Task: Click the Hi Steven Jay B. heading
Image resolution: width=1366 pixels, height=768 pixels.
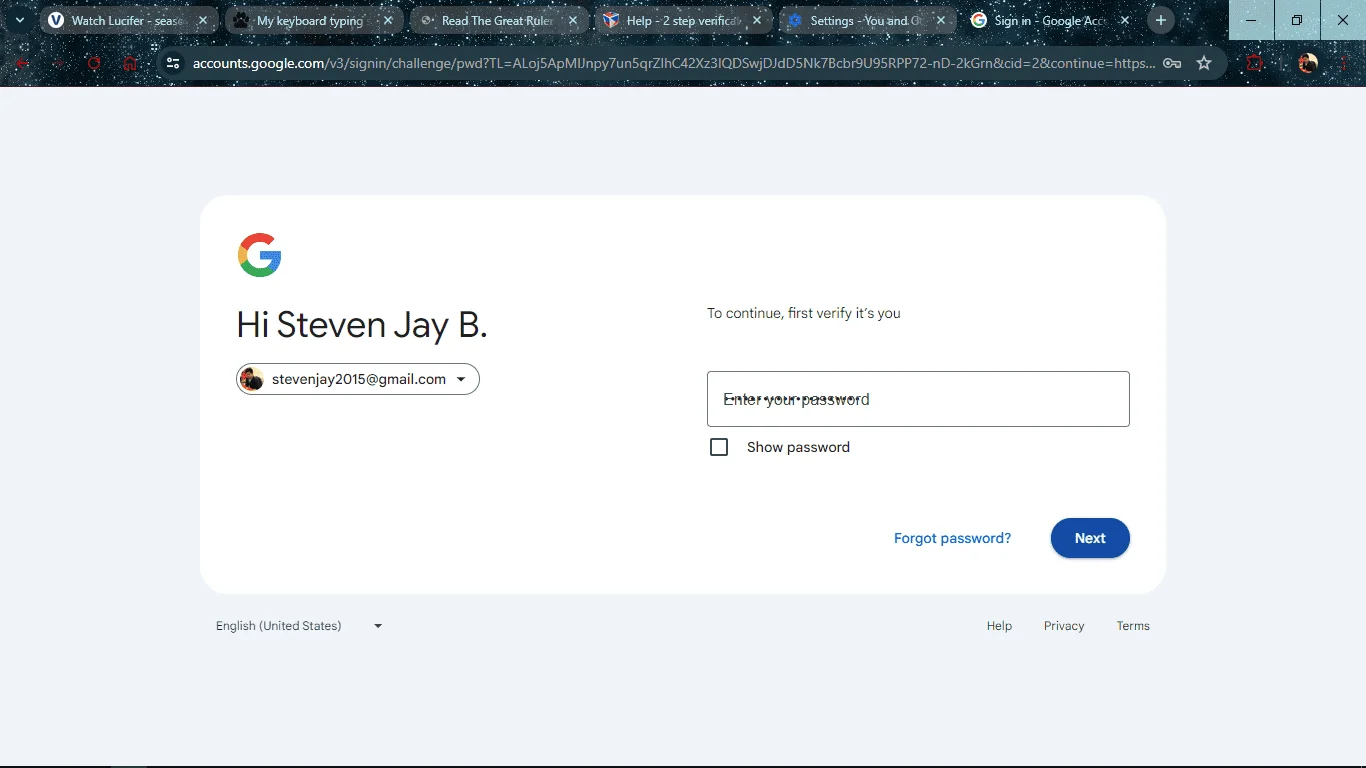Action: point(362,325)
